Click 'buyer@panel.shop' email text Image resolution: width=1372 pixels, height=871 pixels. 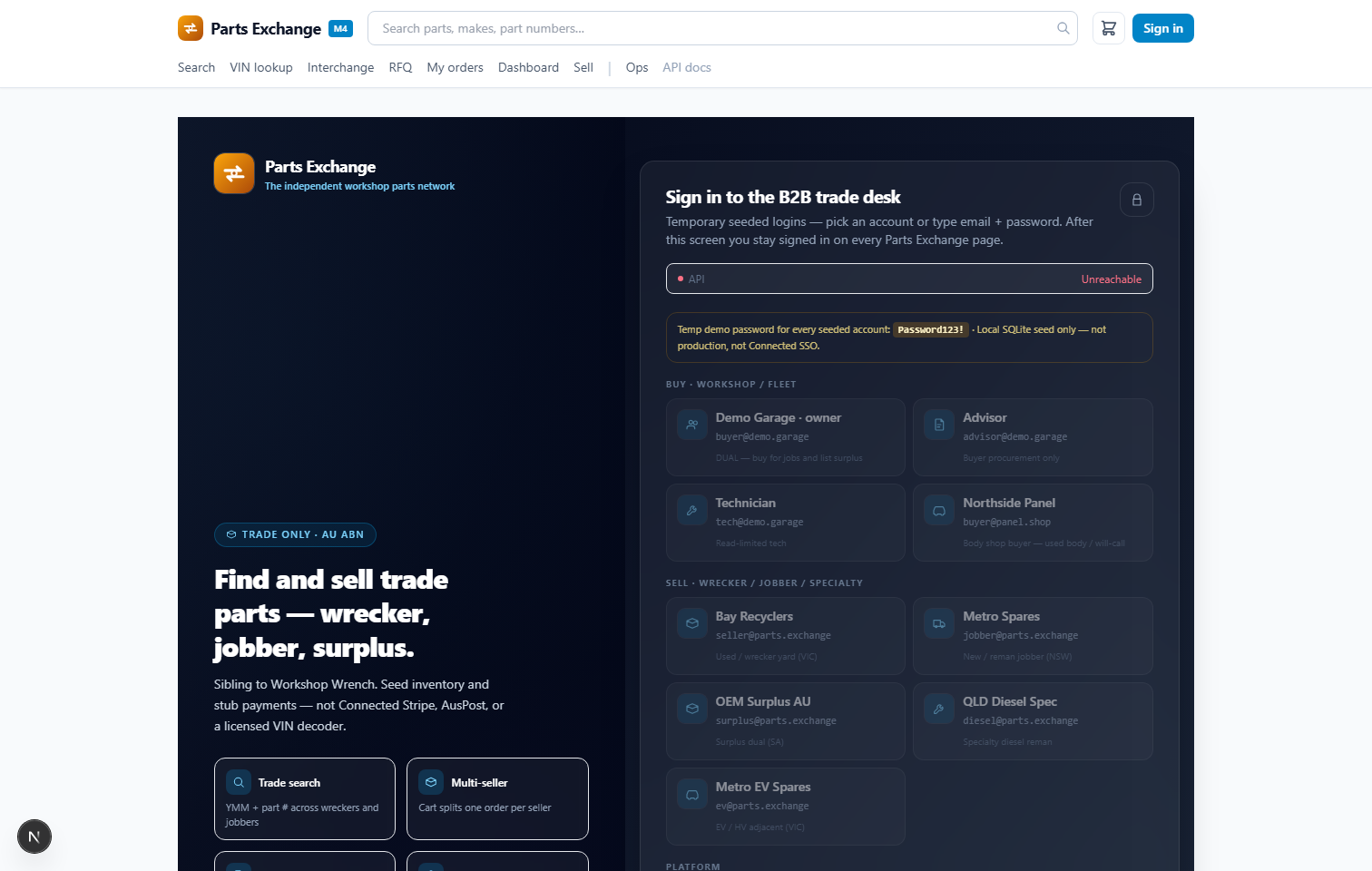click(x=1006, y=522)
